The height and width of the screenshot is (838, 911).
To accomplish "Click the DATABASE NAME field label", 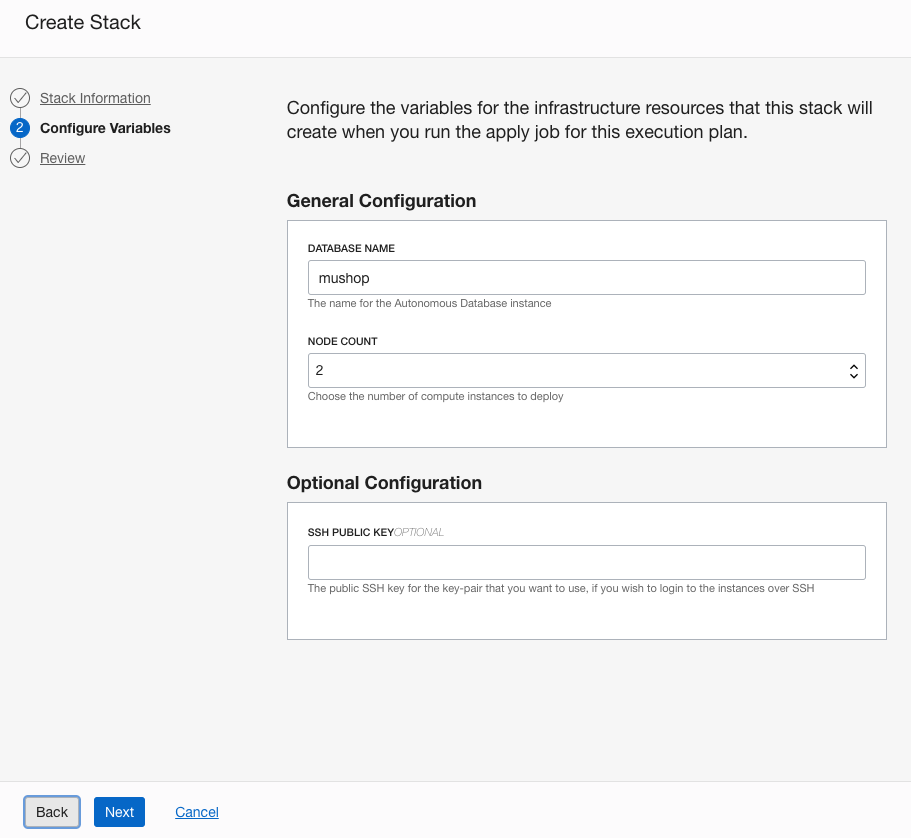I will pos(351,248).
